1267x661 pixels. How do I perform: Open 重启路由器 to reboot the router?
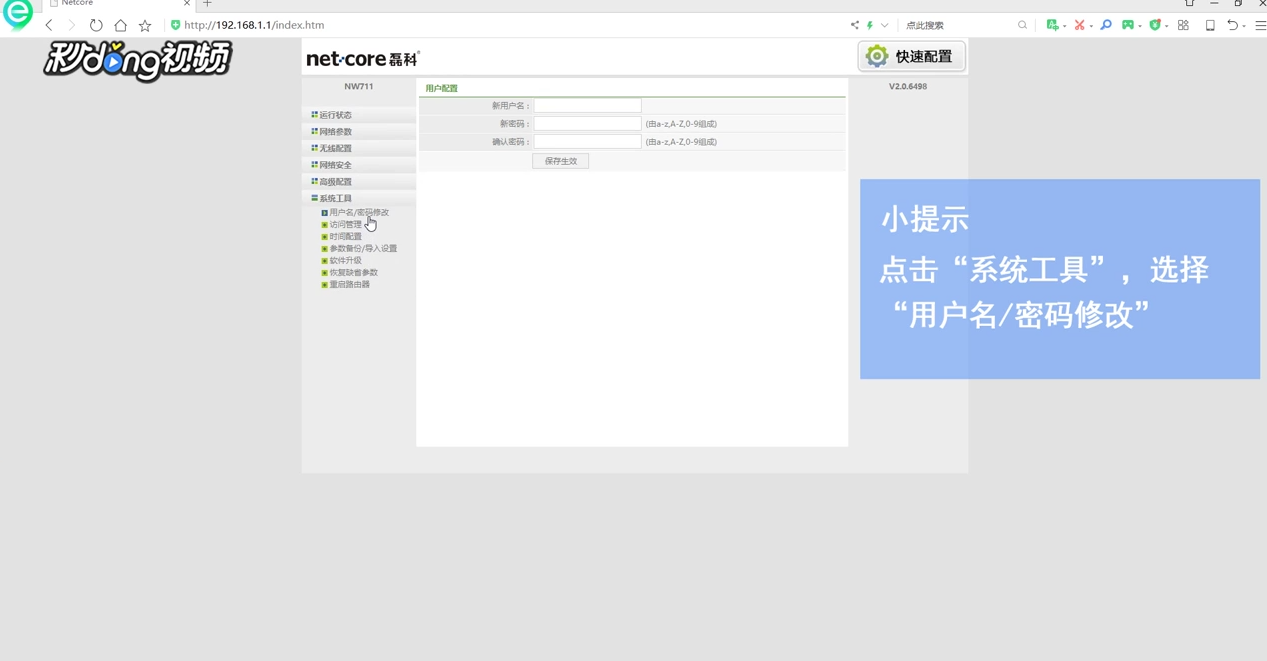349,284
